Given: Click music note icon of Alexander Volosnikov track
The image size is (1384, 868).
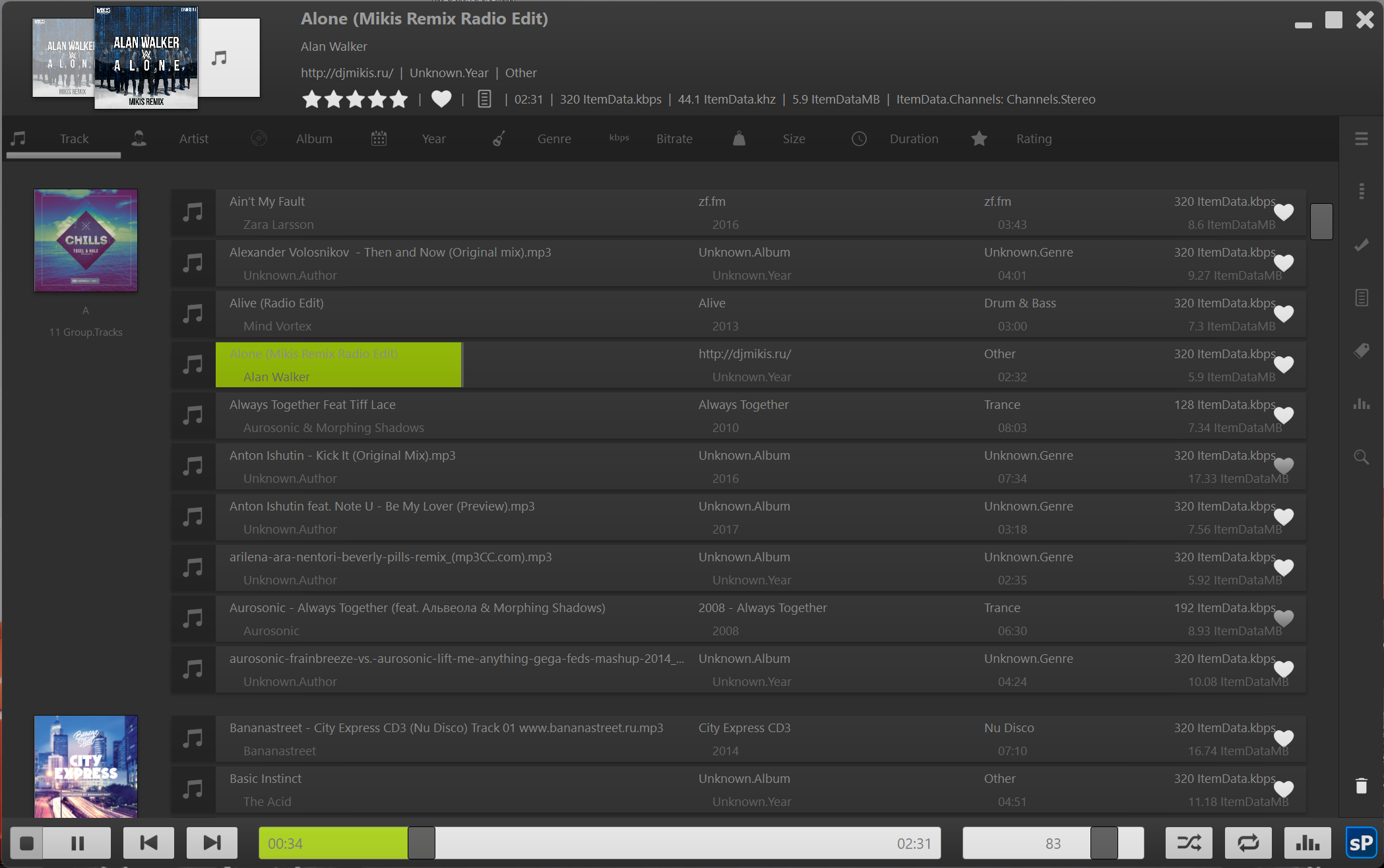Looking at the screenshot, I should (193, 263).
